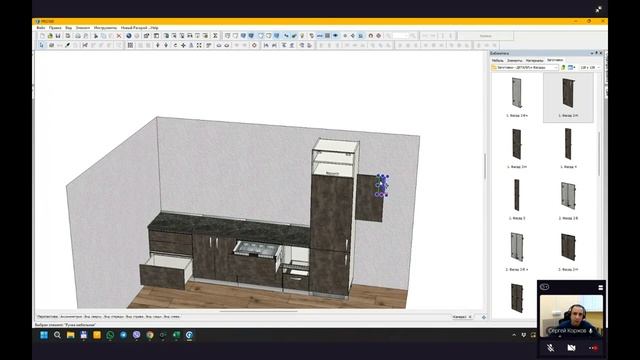Switch to Аксонометрия view tab
The width and height of the screenshot is (640, 360).
(71, 317)
